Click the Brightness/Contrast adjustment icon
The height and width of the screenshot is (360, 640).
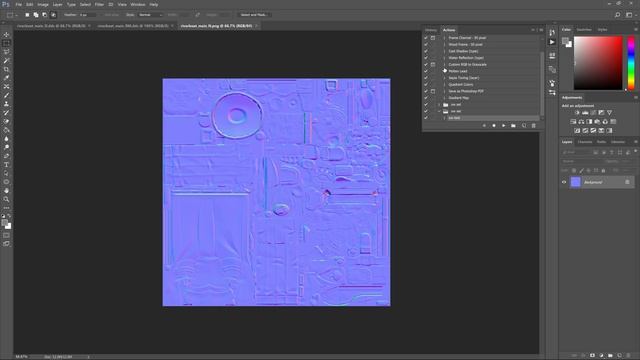click(x=577, y=113)
